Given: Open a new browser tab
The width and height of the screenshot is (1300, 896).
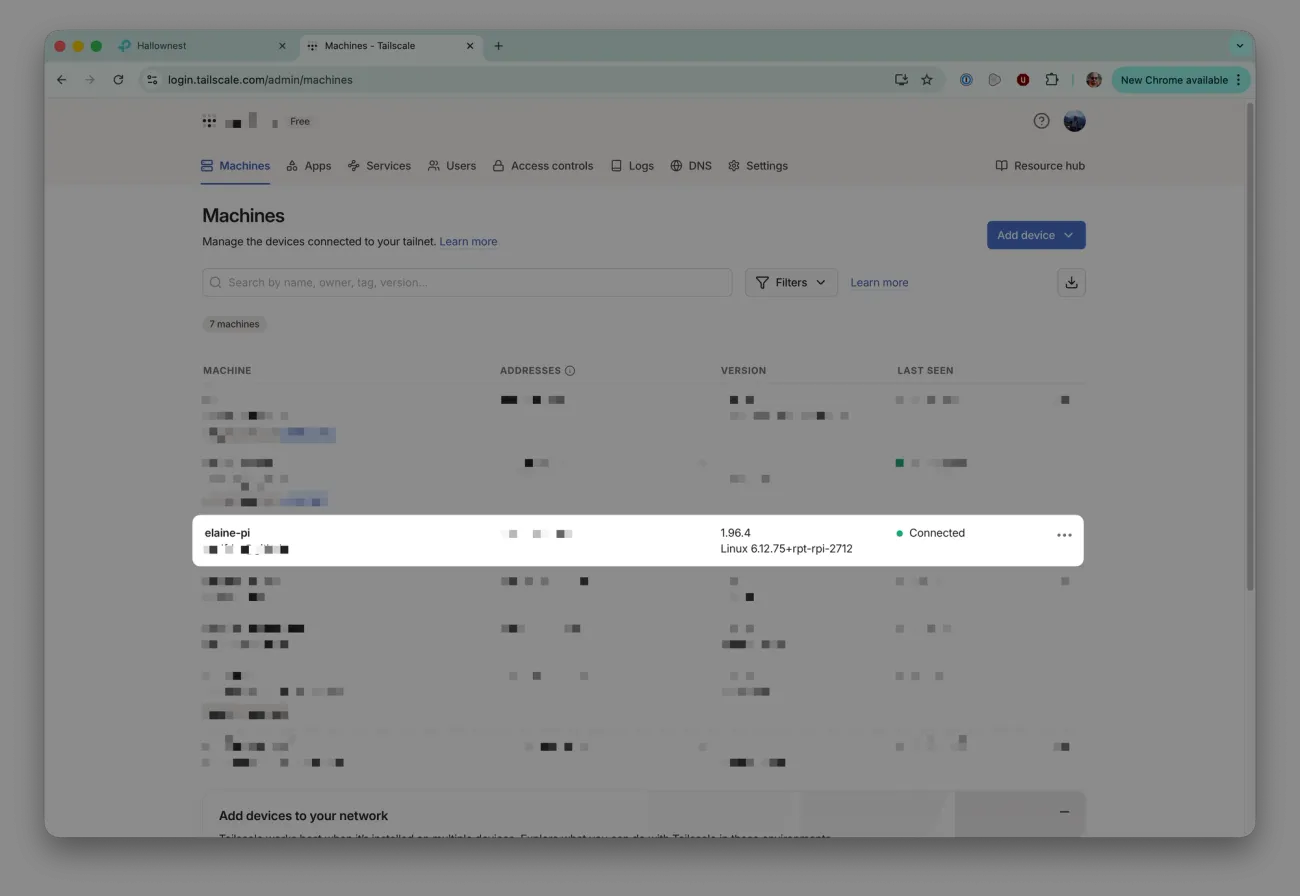Looking at the screenshot, I should (x=498, y=46).
